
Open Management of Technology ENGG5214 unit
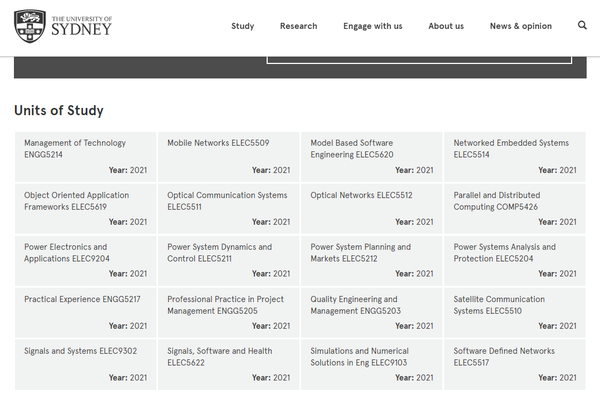86,157
